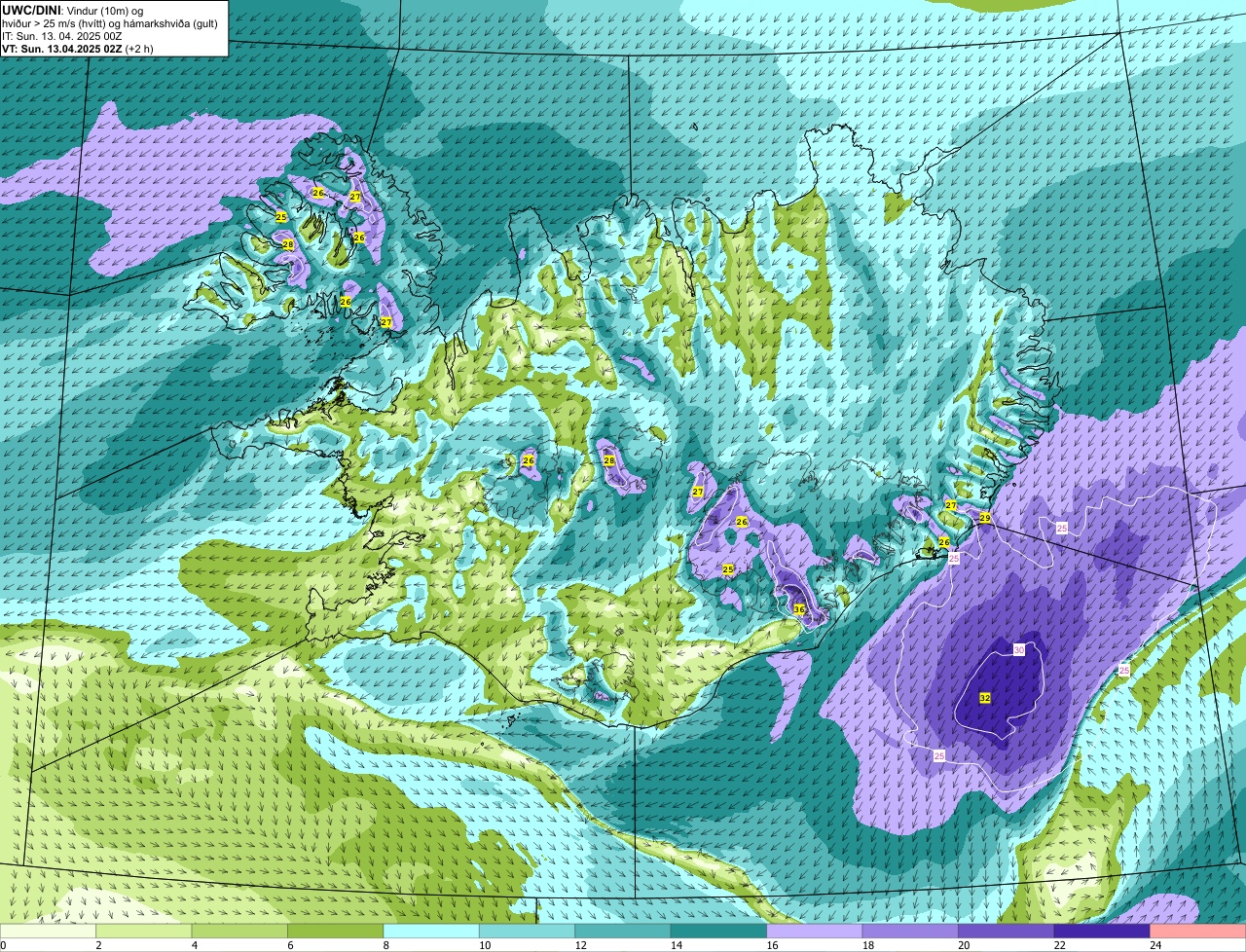The height and width of the screenshot is (952, 1246).
Task: Click the white 30 gust contour label
Action: coord(1019,650)
